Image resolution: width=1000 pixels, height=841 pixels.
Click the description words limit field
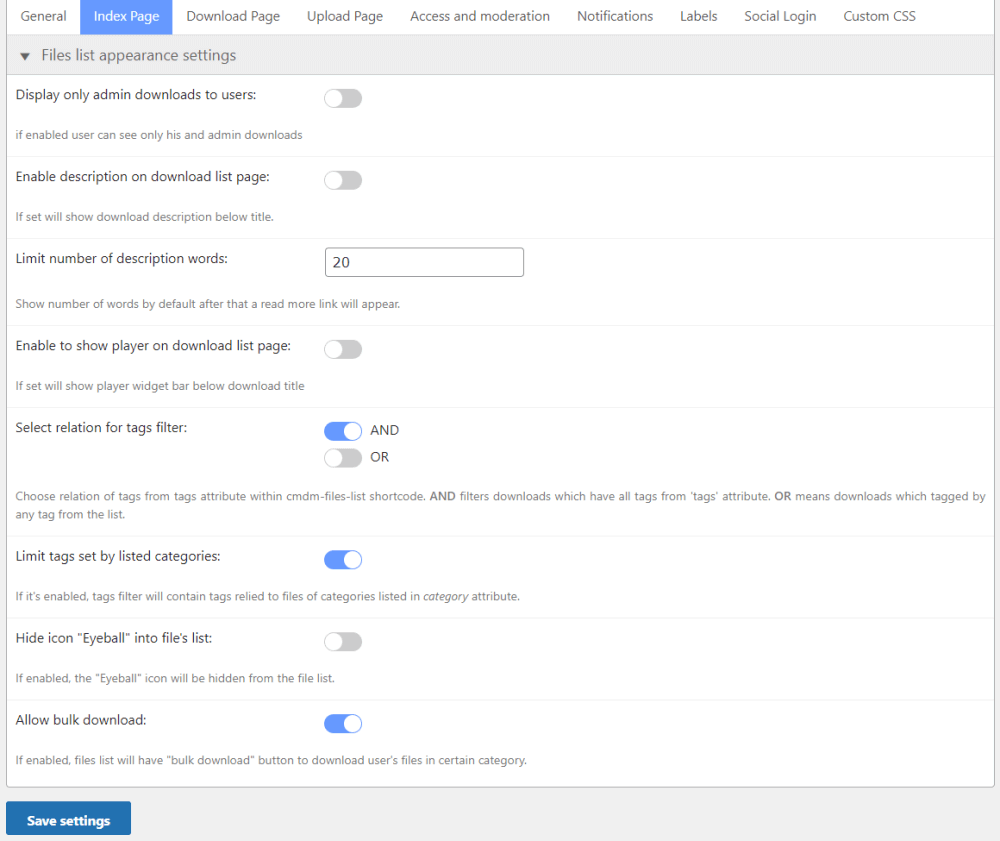(x=424, y=262)
